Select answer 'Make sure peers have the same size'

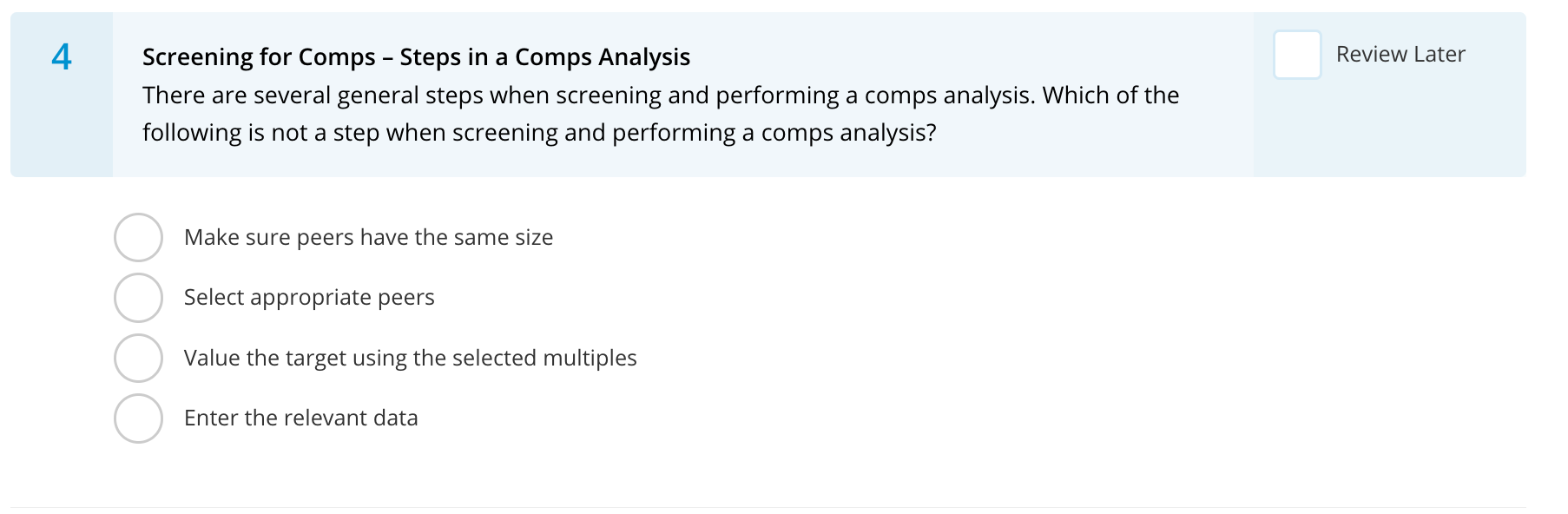point(138,236)
